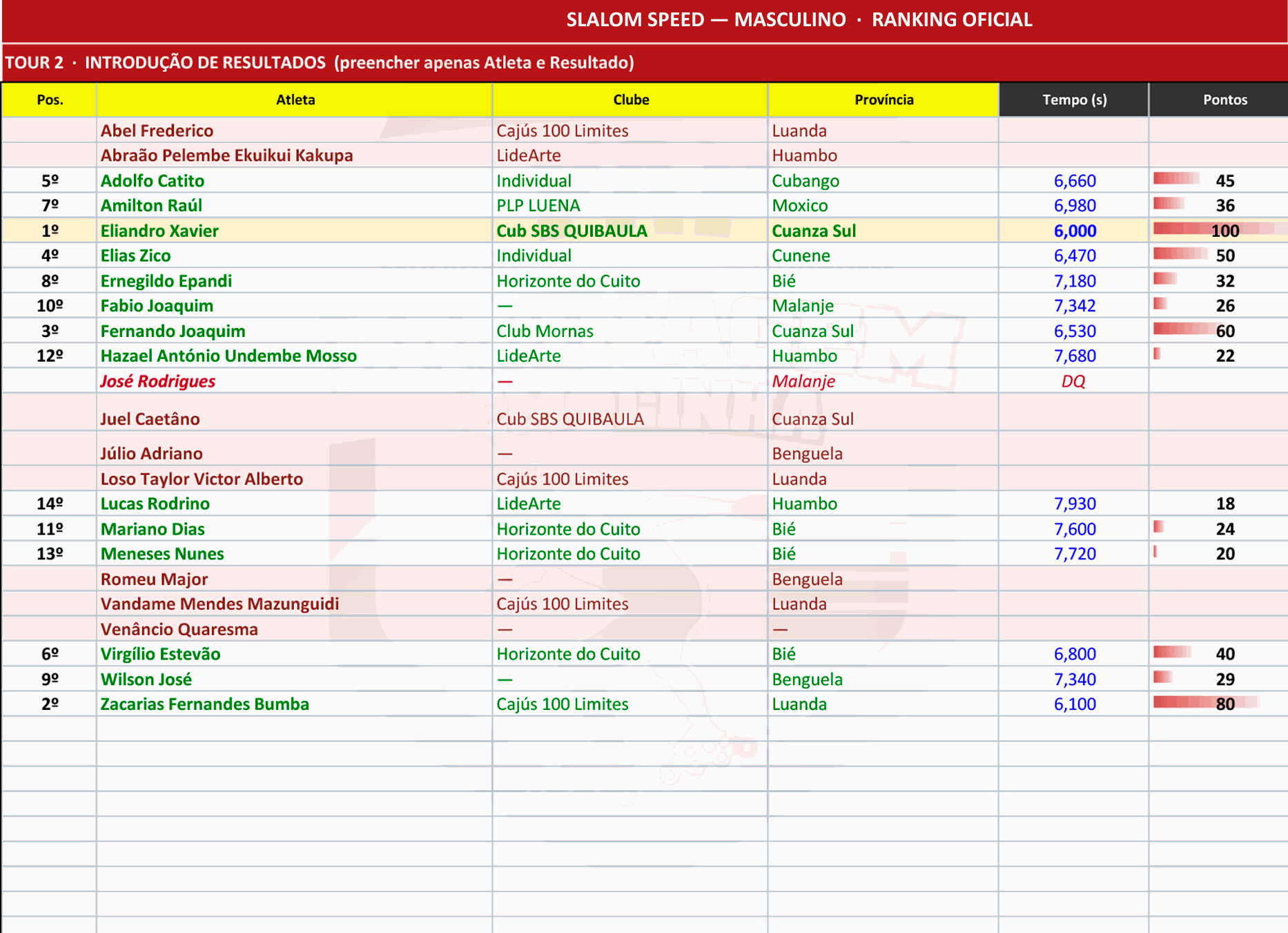Click time value 6,470 for Elias Zico
Image resolution: width=1288 pixels, height=933 pixels.
1075,256
